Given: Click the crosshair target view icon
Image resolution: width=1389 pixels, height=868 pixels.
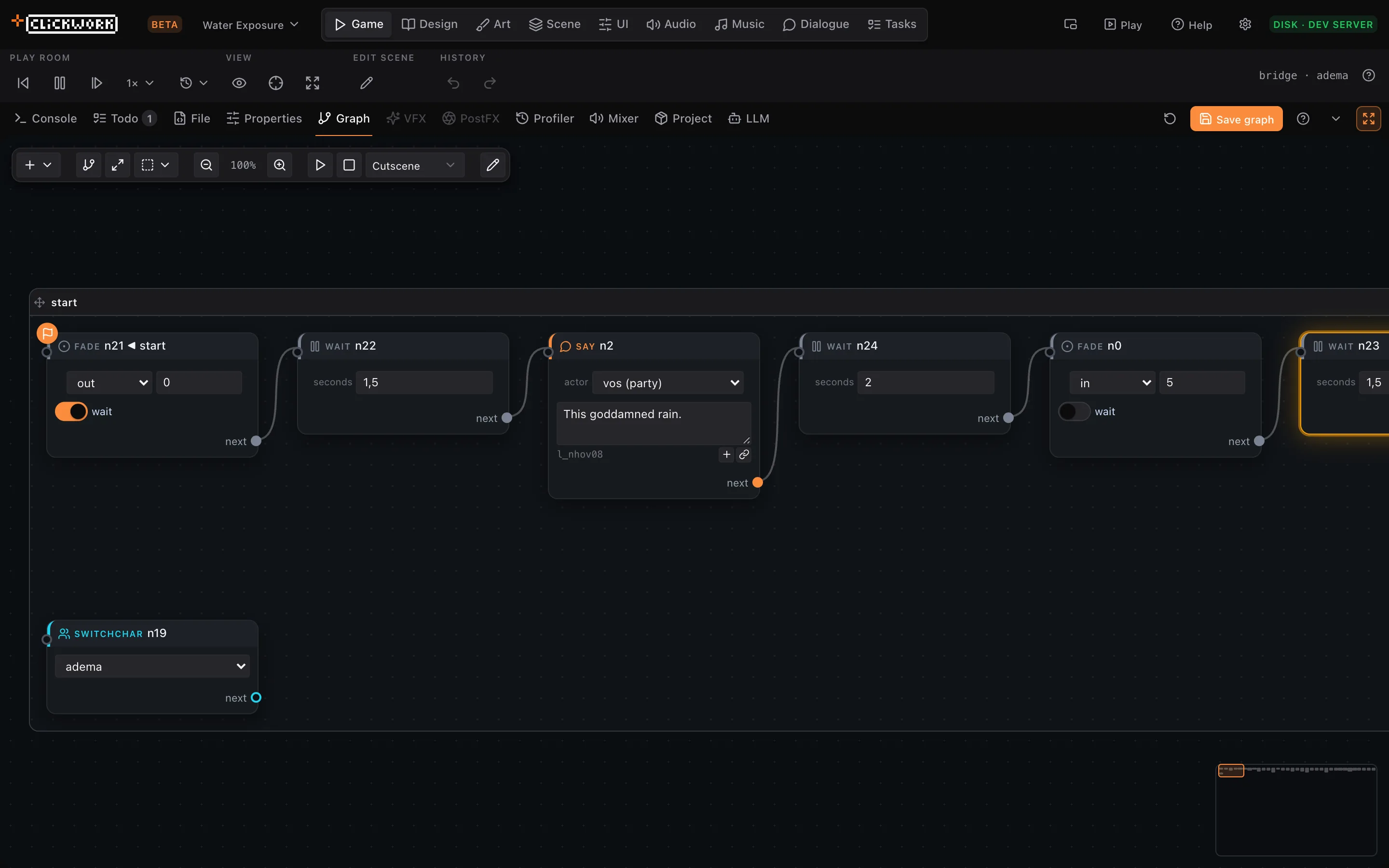Looking at the screenshot, I should click(276, 83).
